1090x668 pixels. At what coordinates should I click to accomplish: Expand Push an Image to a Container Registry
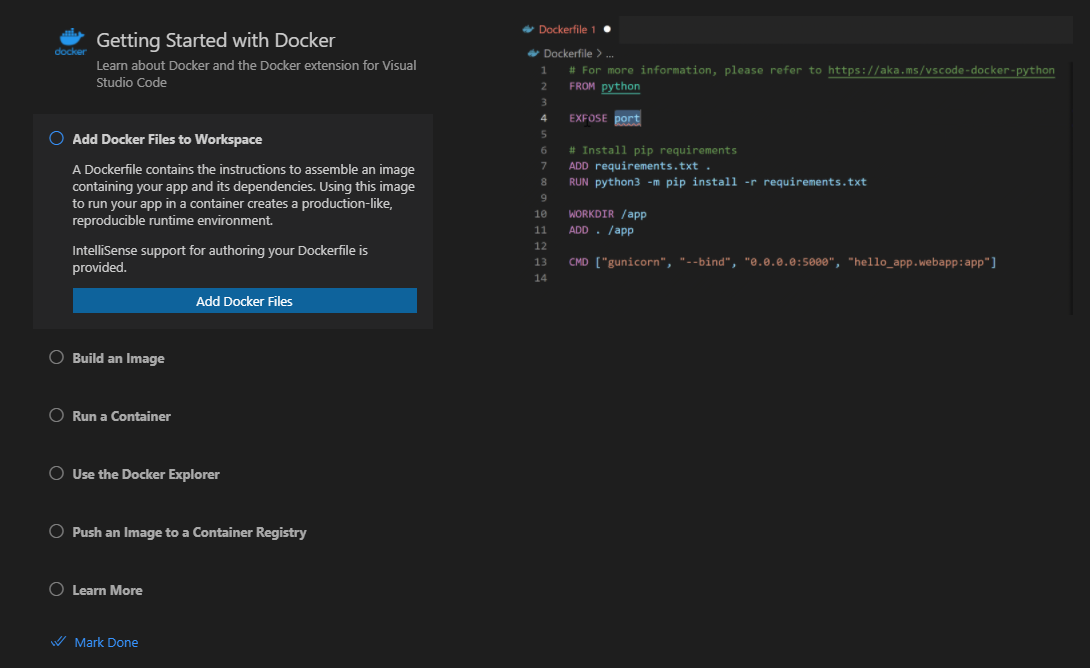[x=189, y=532]
